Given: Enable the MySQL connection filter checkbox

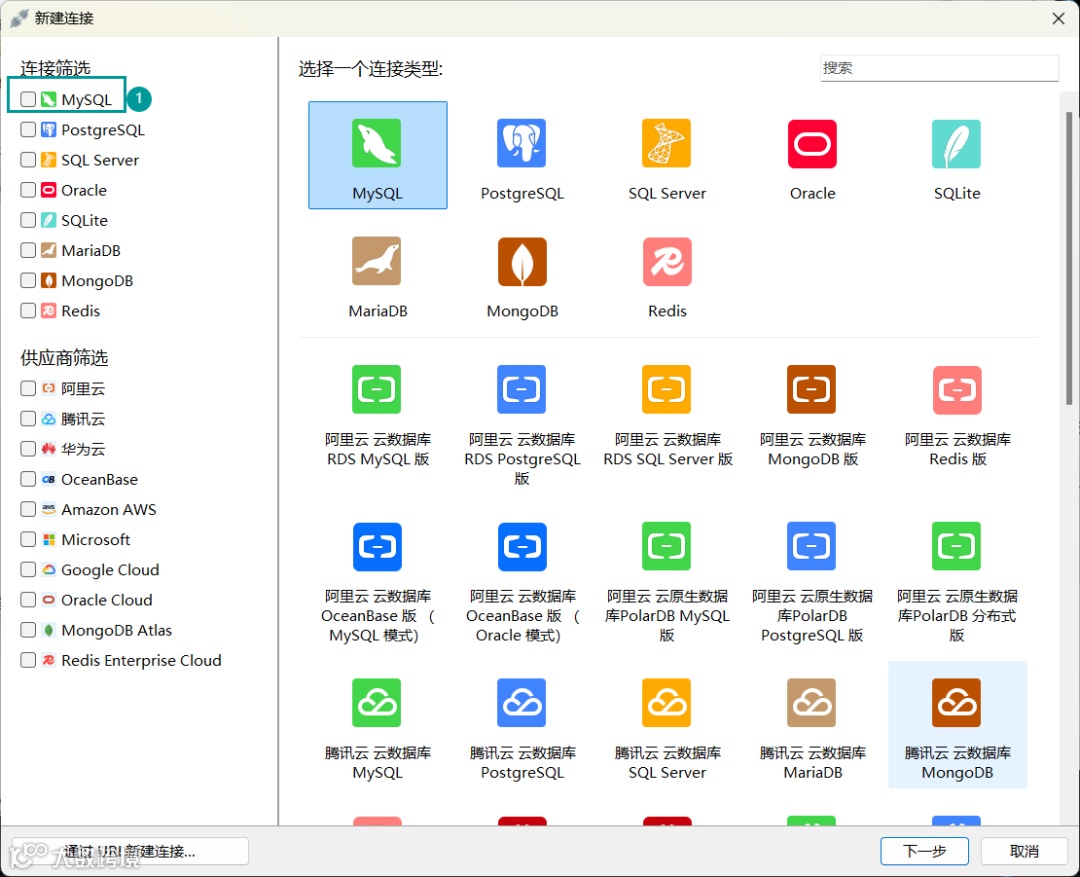Looking at the screenshot, I should [x=28, y=99].
